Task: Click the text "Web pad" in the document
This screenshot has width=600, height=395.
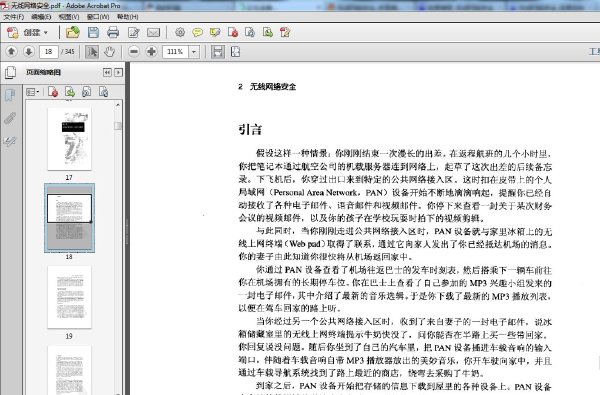Action: tap(305, 244)
